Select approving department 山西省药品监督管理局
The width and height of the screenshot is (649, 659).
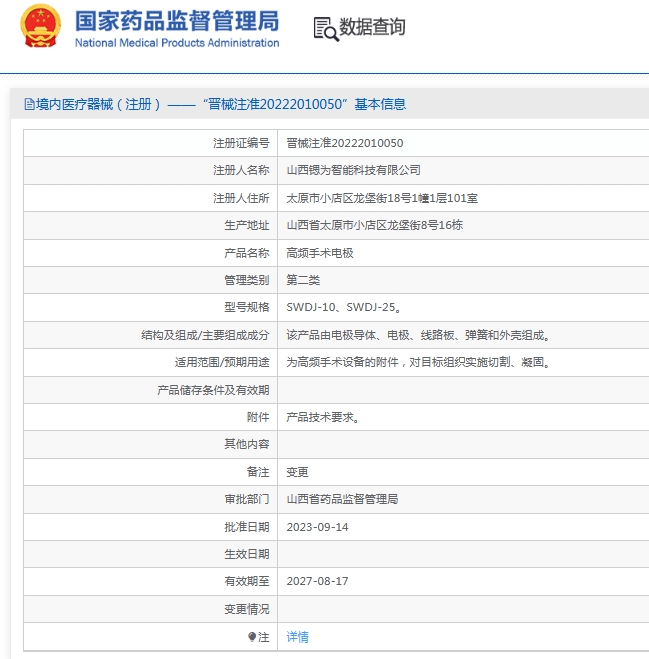click(x=342, y=499)
